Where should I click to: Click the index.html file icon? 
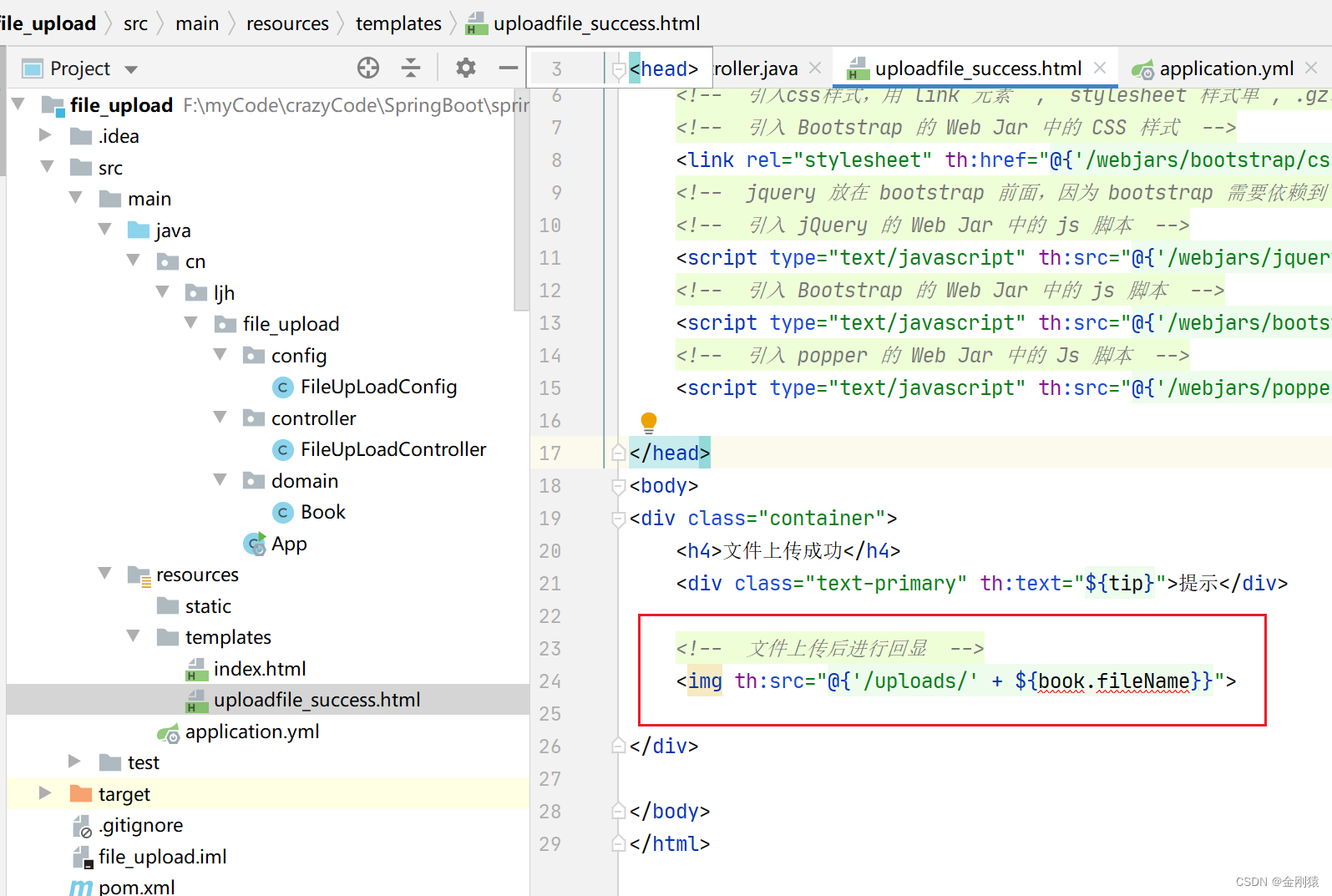197,669
